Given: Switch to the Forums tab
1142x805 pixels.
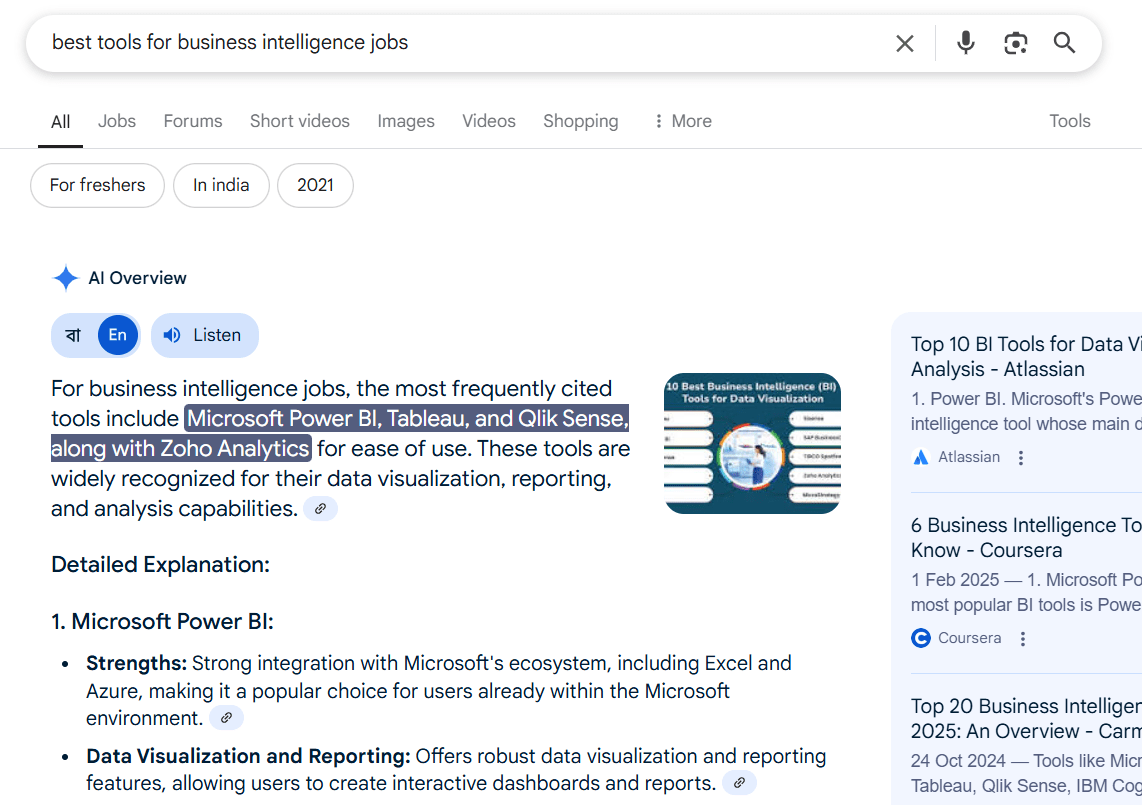Looking at the screenshot, I should pyautogui.click(x=192, y=121).
